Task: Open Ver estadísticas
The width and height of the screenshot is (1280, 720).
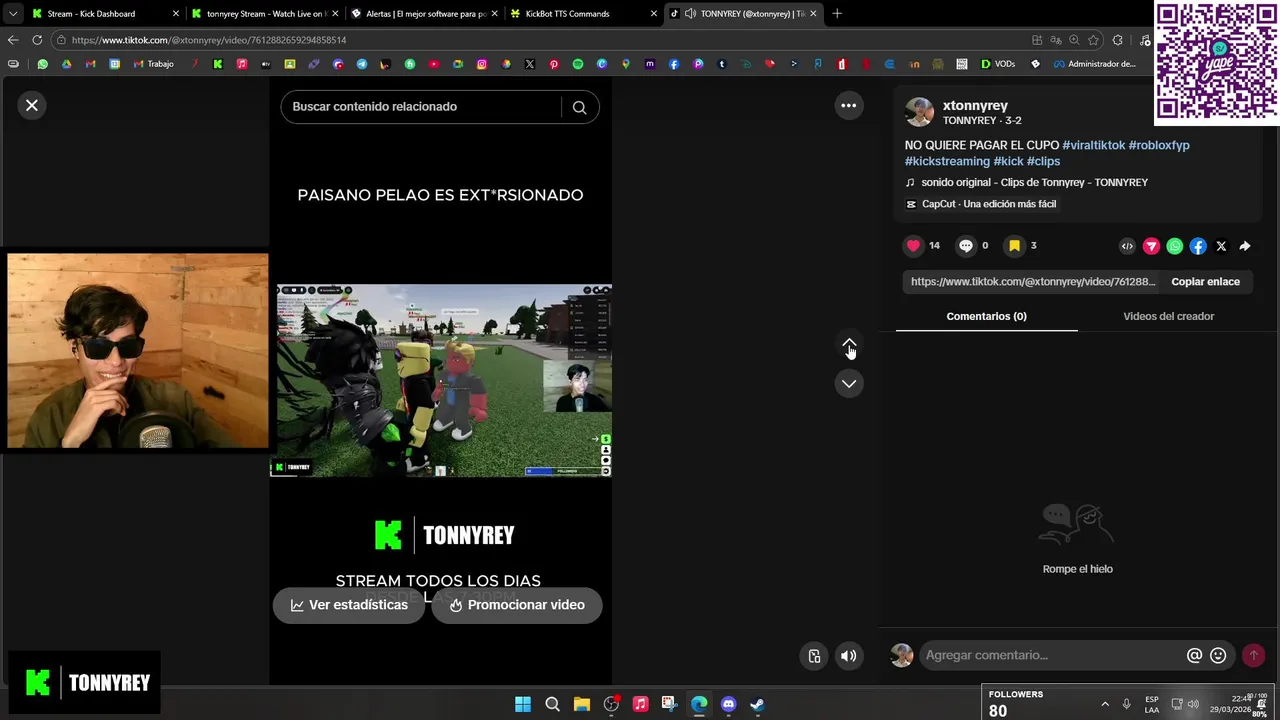Action: point(349,605)
